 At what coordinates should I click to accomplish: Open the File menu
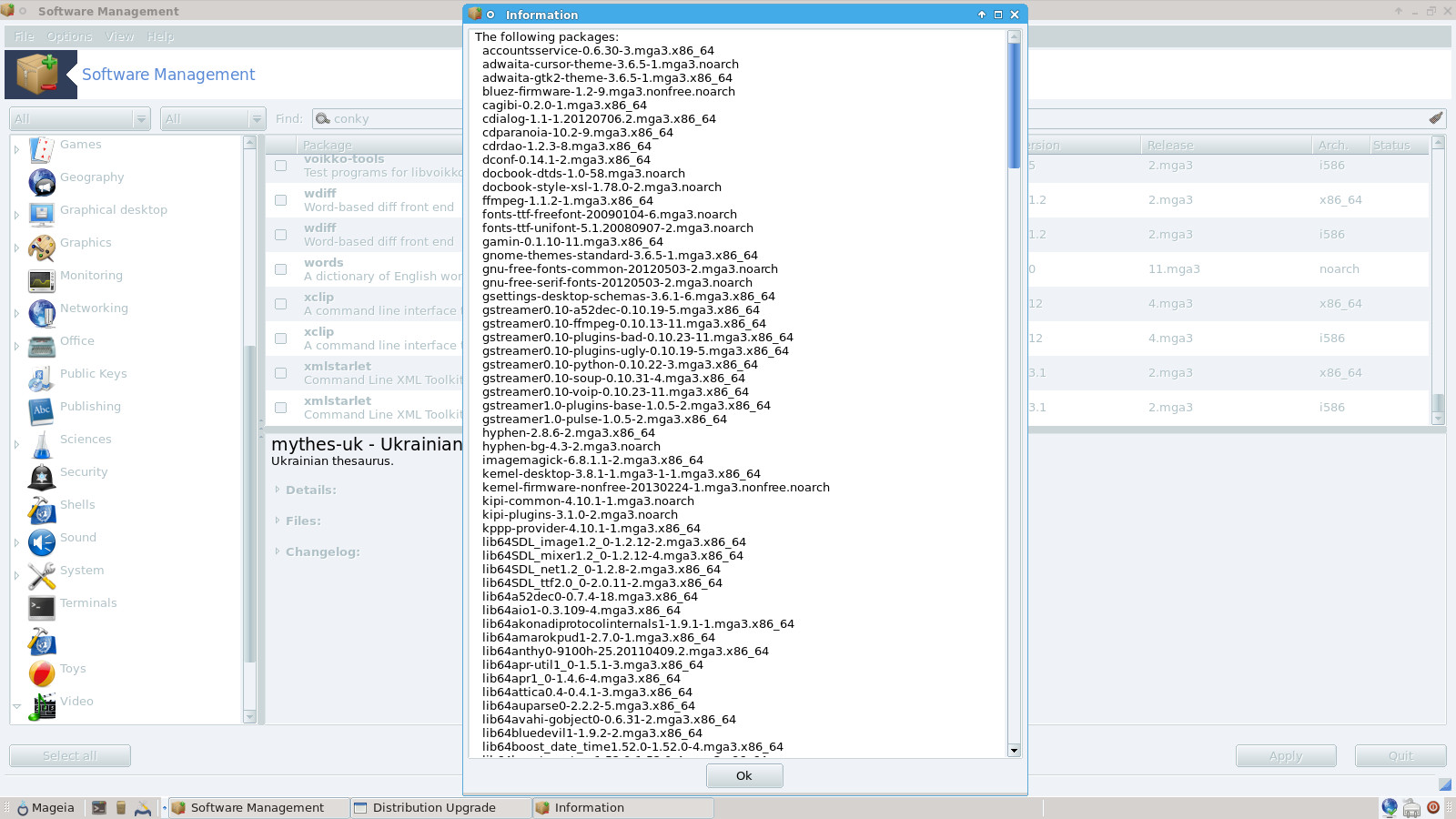point(25,36)
